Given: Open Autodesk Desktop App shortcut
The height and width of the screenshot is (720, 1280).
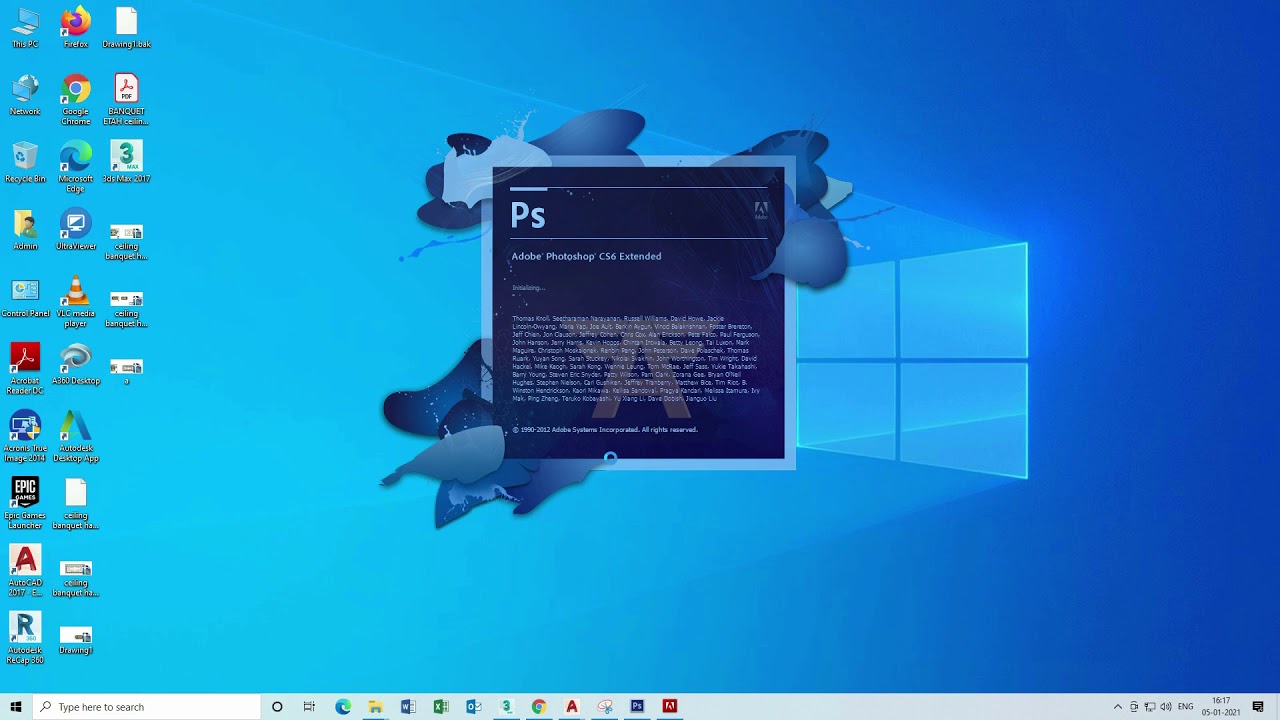Looking at the screenshot, I should click(x=76, y=437).
